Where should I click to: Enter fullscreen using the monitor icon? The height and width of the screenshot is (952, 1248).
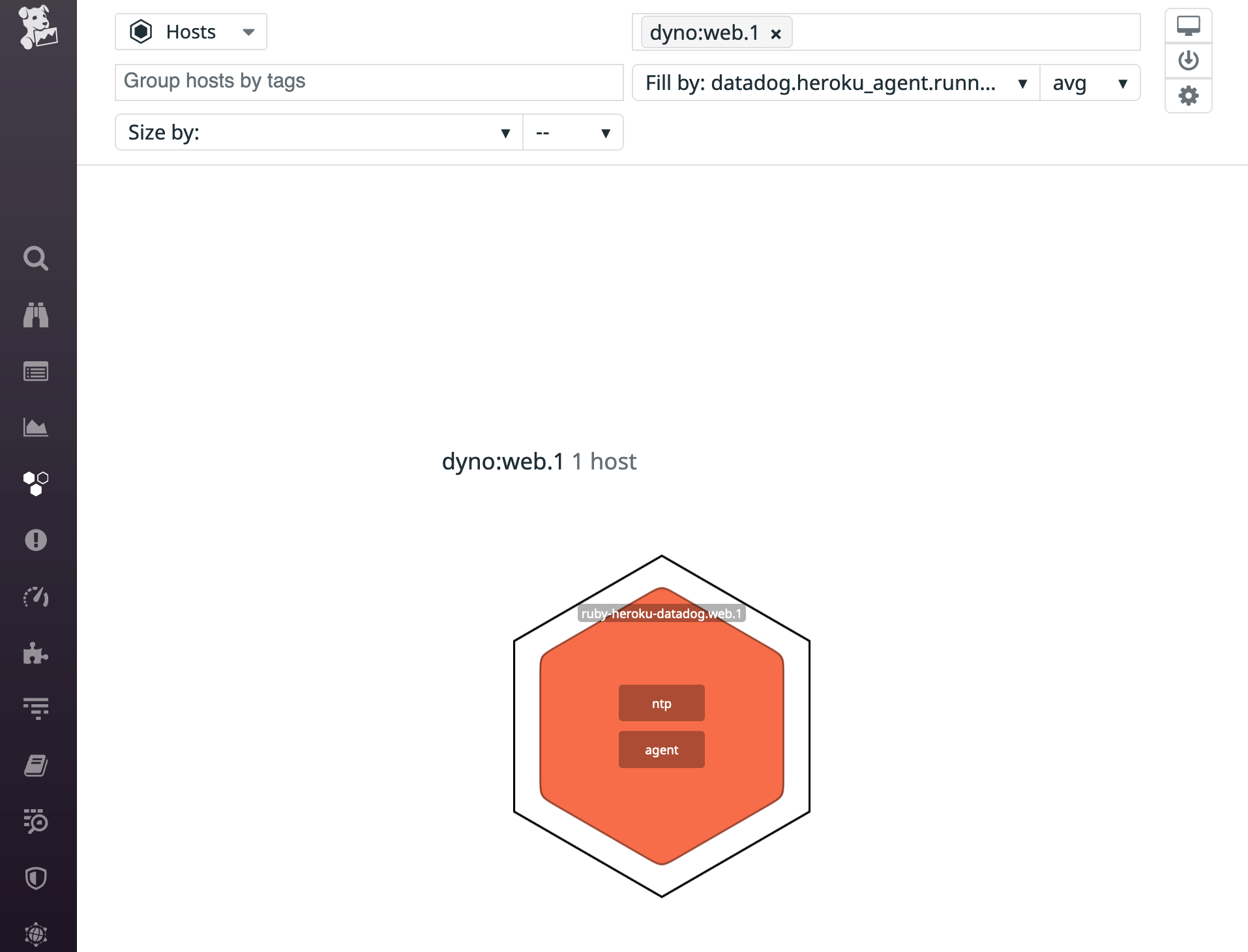click(1188, 25)
